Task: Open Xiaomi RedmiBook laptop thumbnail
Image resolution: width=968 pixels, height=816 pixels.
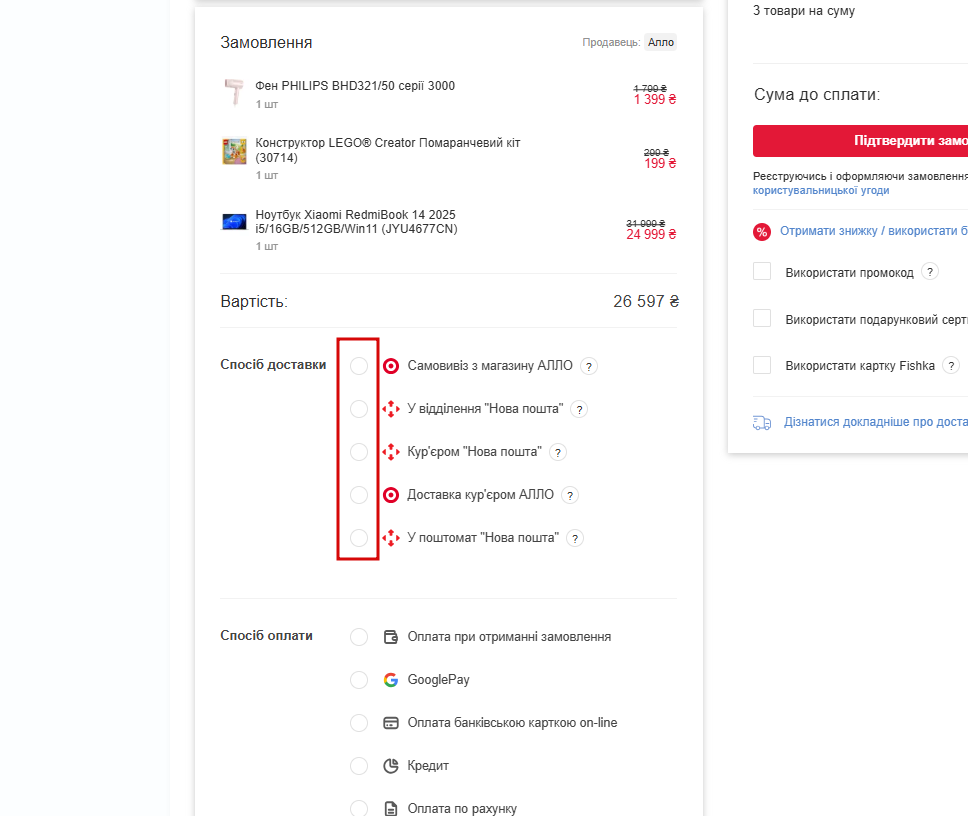Action: click(x=234, y=222)
